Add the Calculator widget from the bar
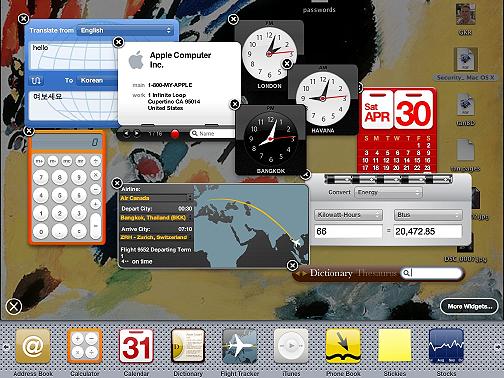Image resolution: width=504 pixels, height=378 pixels. (84, 347)
